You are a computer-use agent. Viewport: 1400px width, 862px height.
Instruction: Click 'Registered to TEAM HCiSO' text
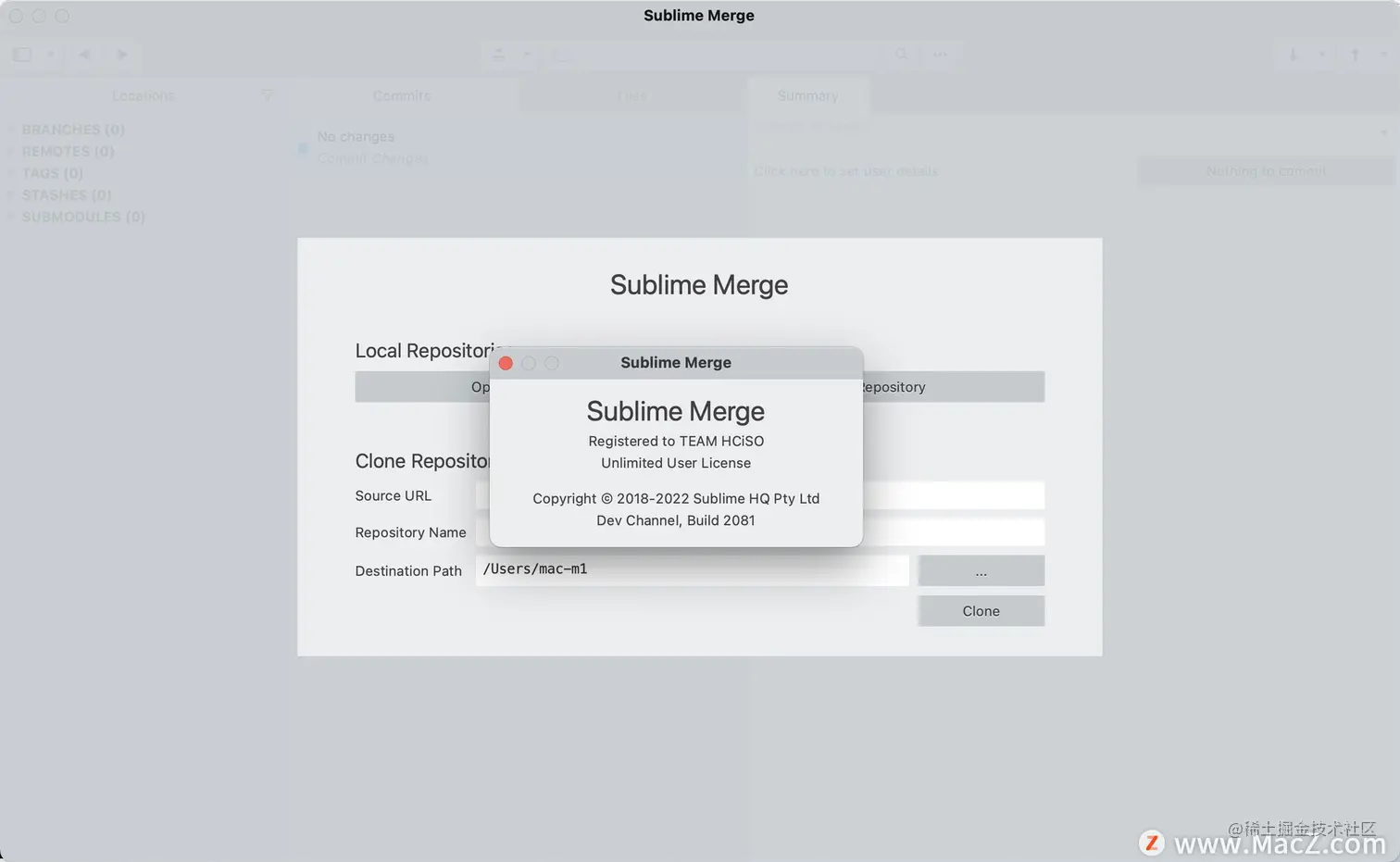pyautogui.click(x=676, y=442)
